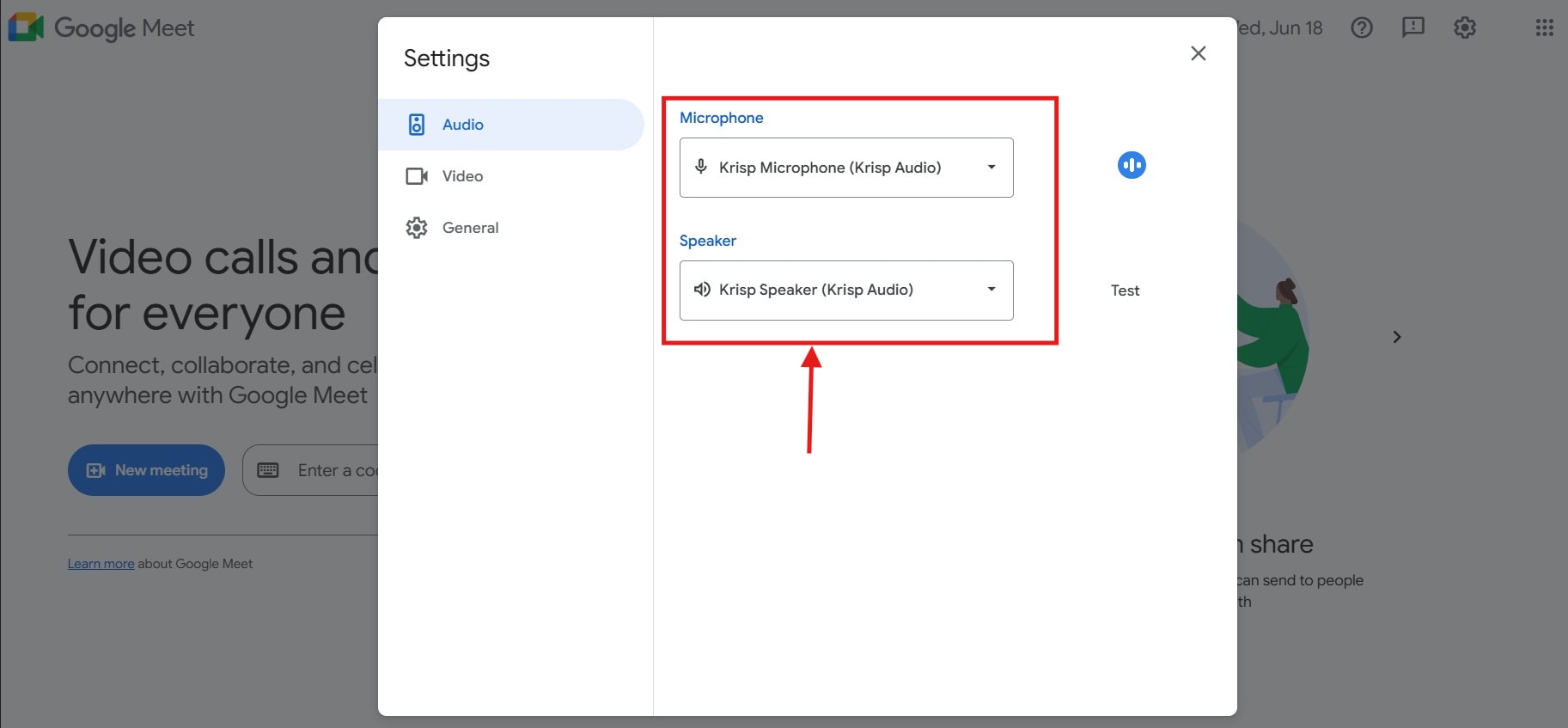The height and width of the screenshot is (728, 1568).
Task: Open the Krisp Microphone dropdown
Action: pos(846,168)
